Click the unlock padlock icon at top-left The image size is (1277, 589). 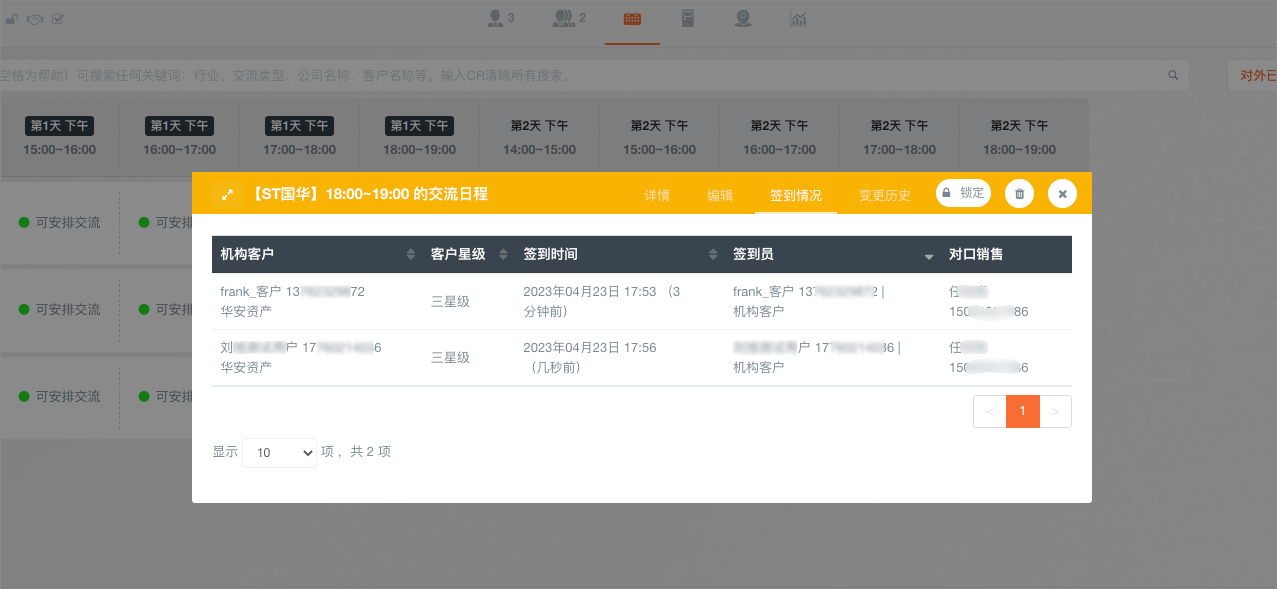[12, 19]
